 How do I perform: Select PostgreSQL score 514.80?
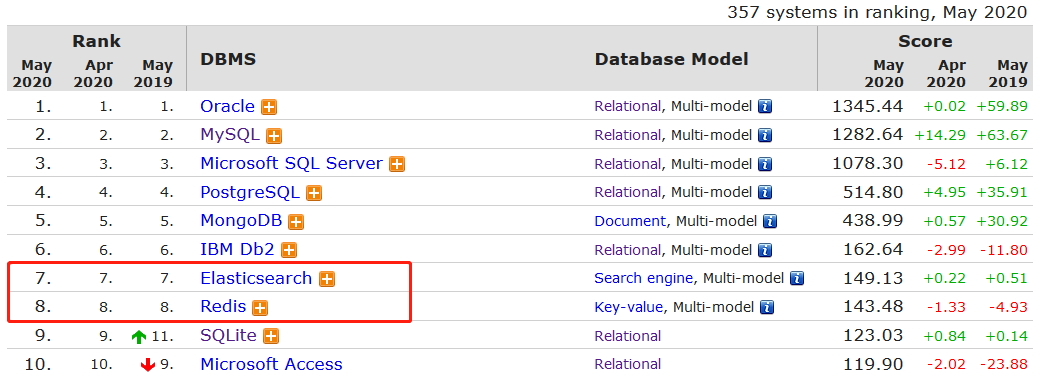(874, 192)
